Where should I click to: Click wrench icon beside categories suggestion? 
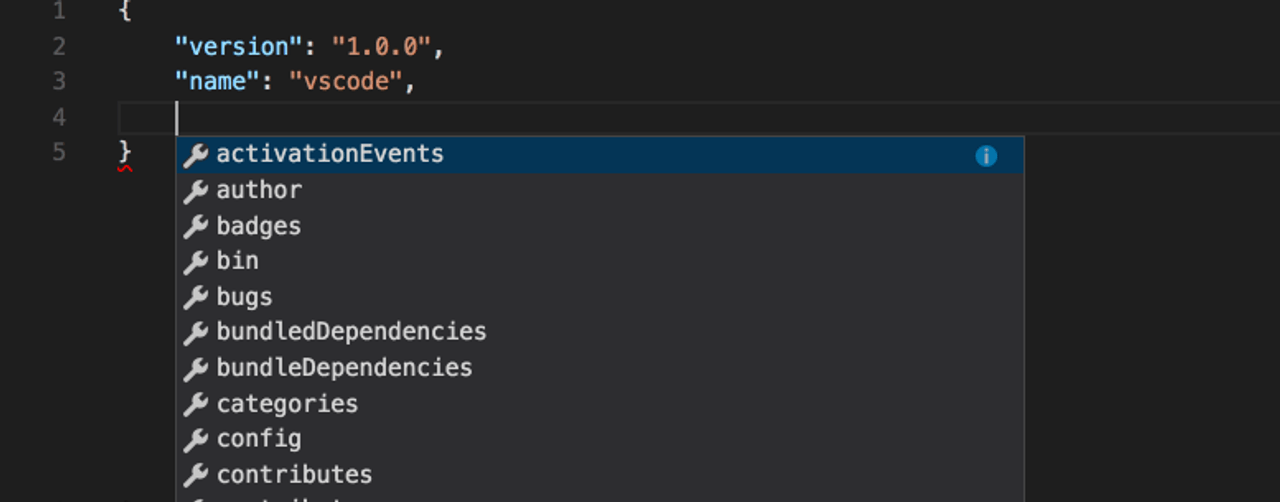(x=196, y=405)
